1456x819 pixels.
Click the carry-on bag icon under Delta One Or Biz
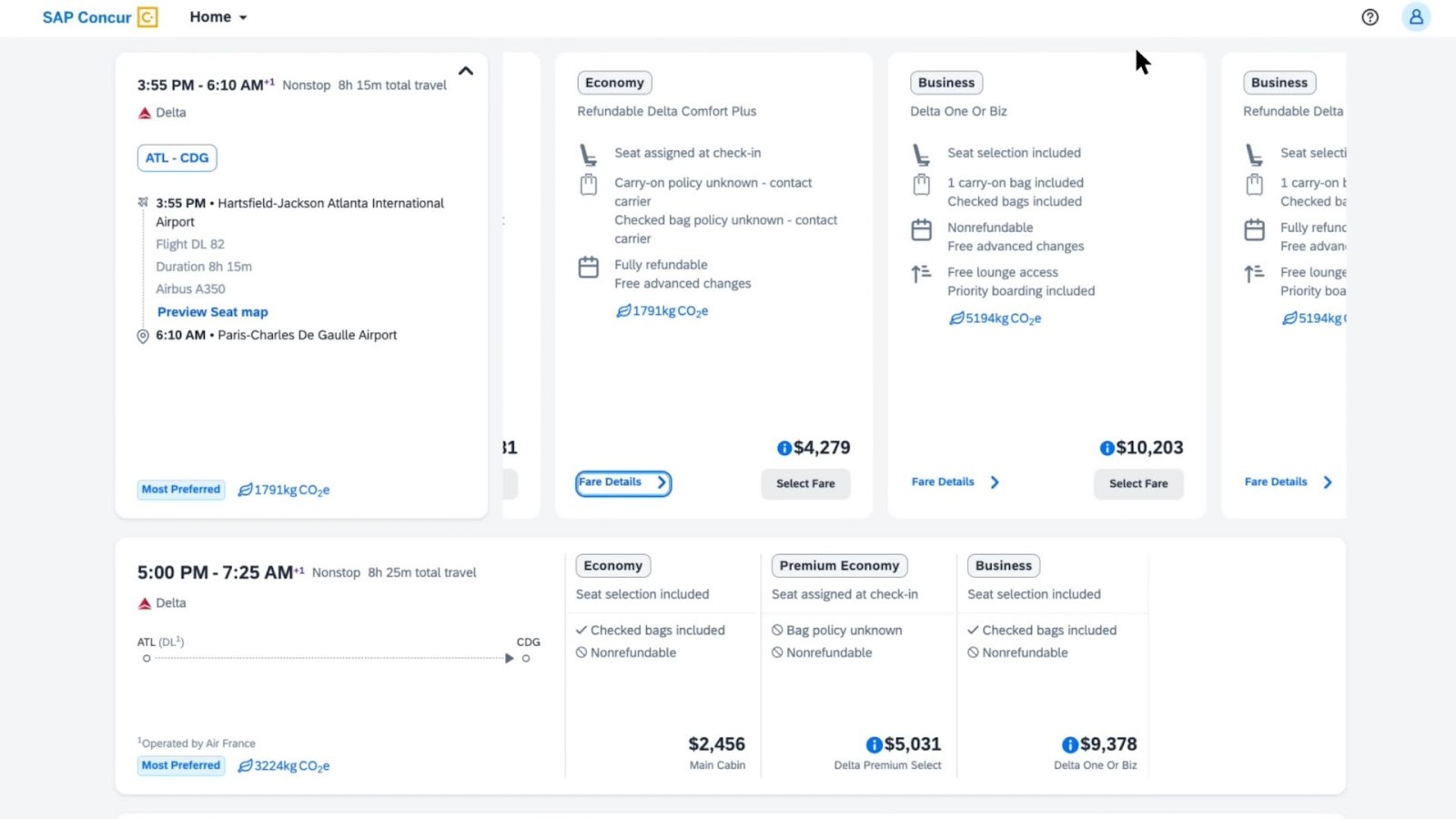pos(922,184)
